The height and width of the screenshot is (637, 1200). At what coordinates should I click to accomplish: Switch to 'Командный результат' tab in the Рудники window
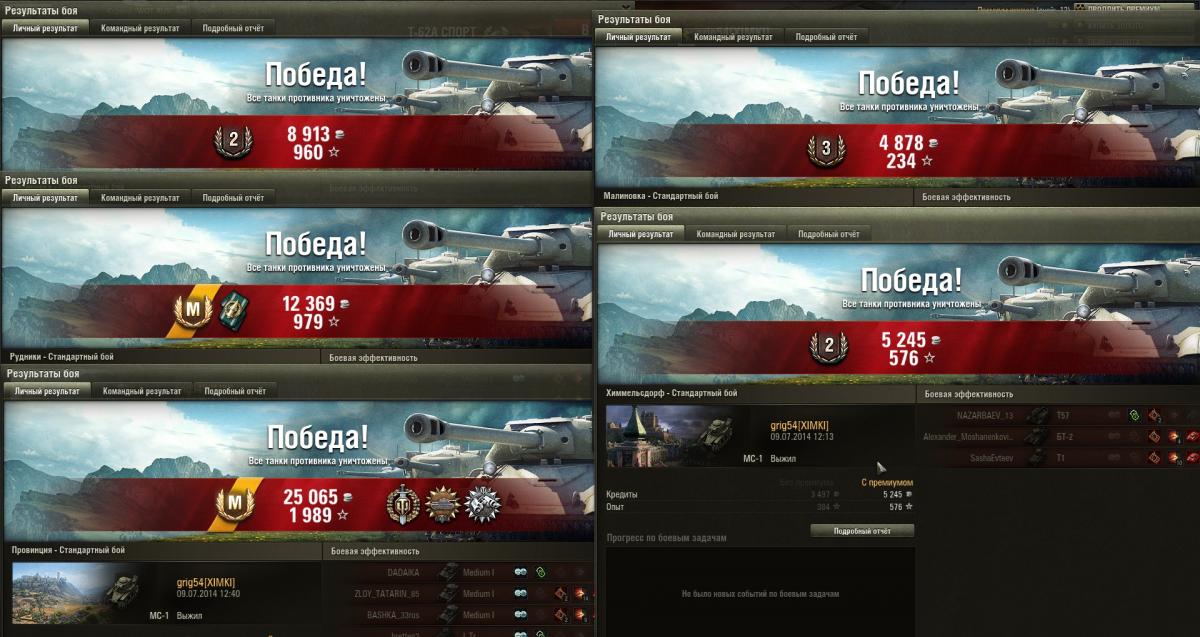(x=141, y=198)
